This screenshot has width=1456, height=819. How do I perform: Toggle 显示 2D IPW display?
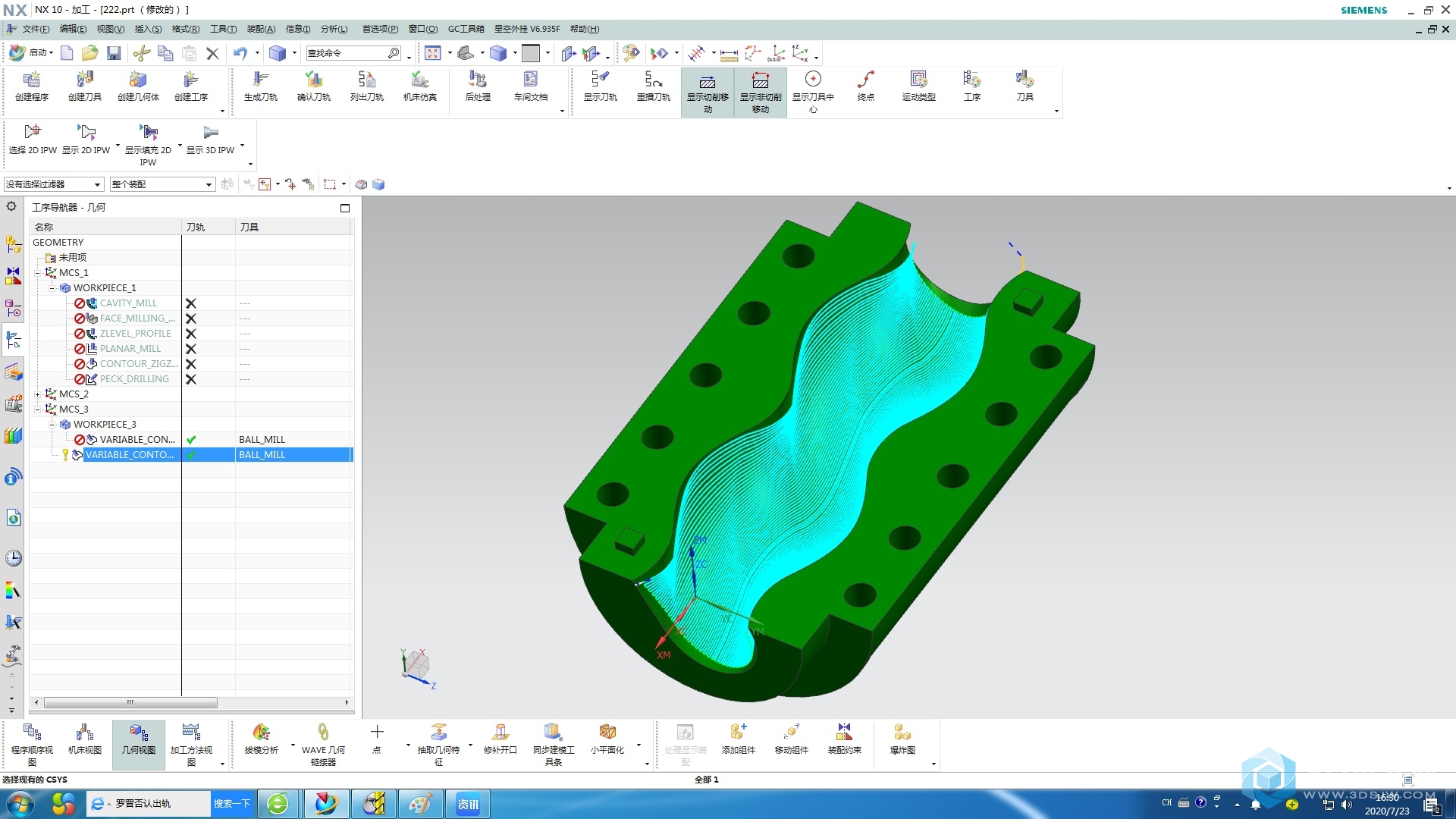click(x=86, y=140)
